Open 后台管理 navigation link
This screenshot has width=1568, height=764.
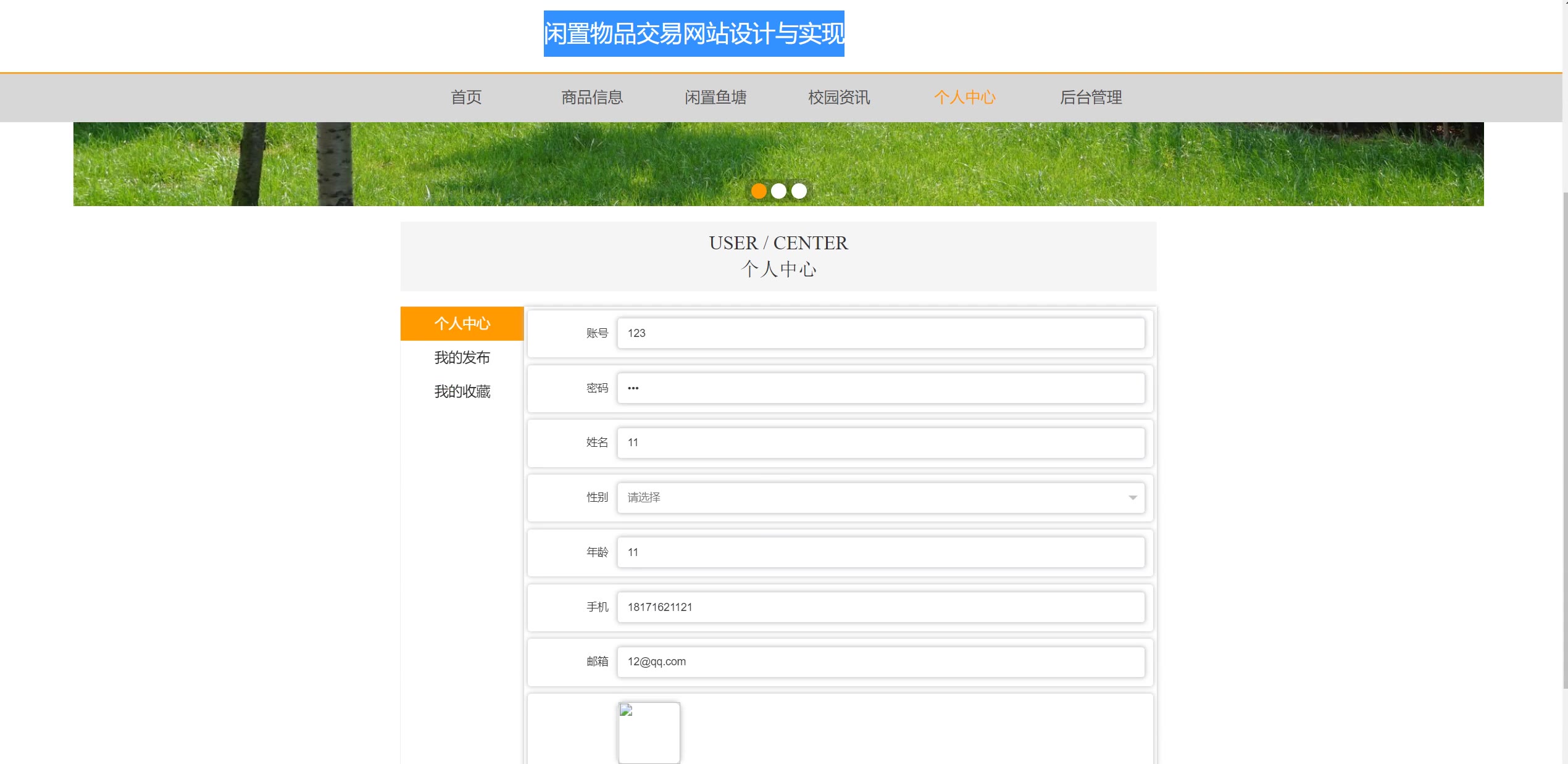[1091, 98]
